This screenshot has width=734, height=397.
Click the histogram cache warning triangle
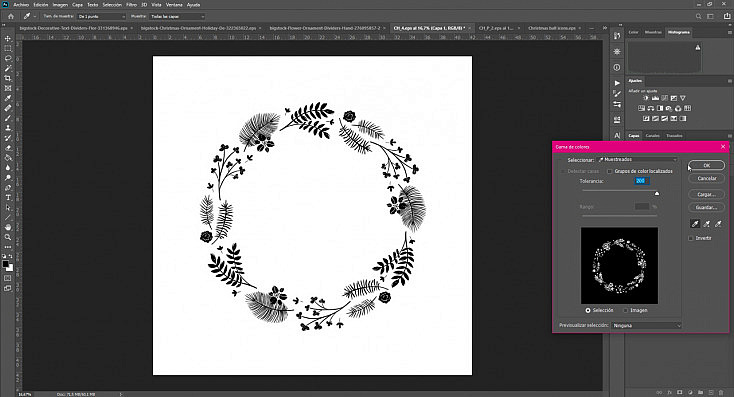[698, 47]
